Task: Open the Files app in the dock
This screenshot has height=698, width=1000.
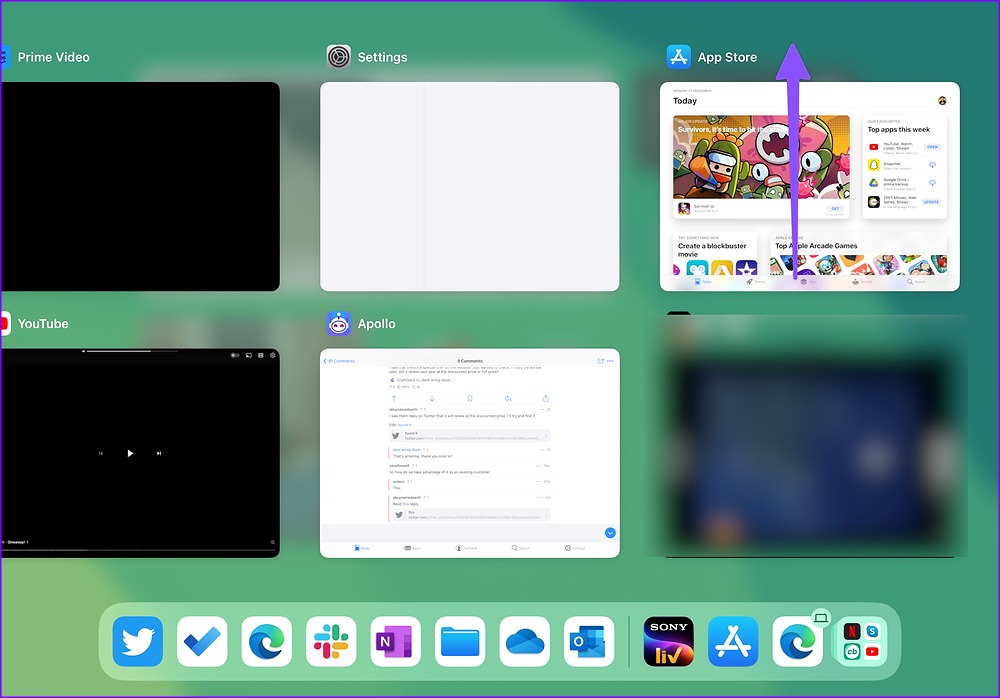Action: 460,641
